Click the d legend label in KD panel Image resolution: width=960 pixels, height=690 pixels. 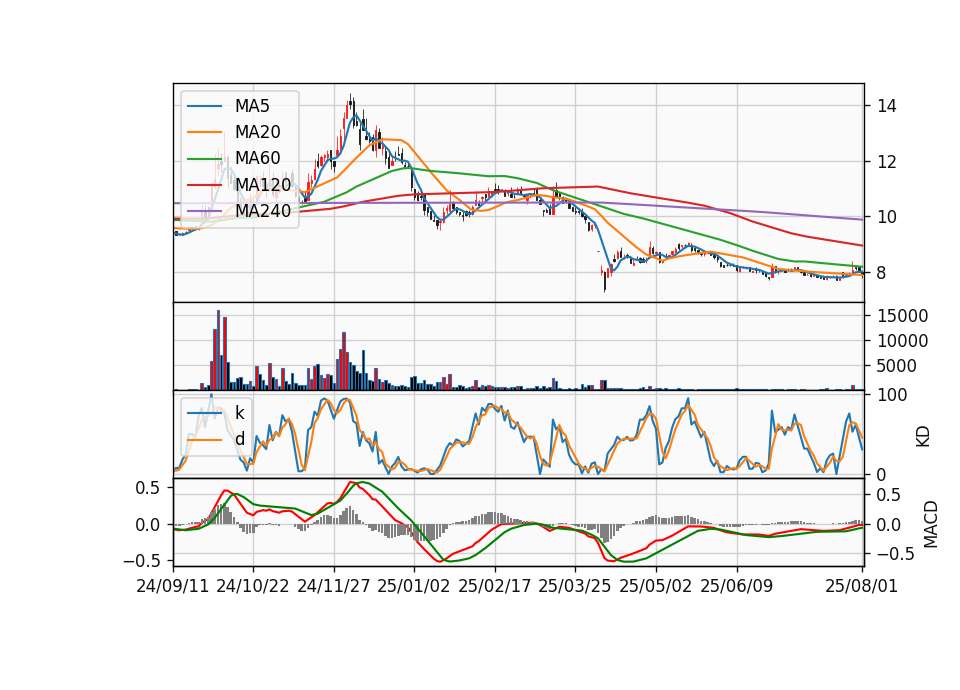click(239, 439)
